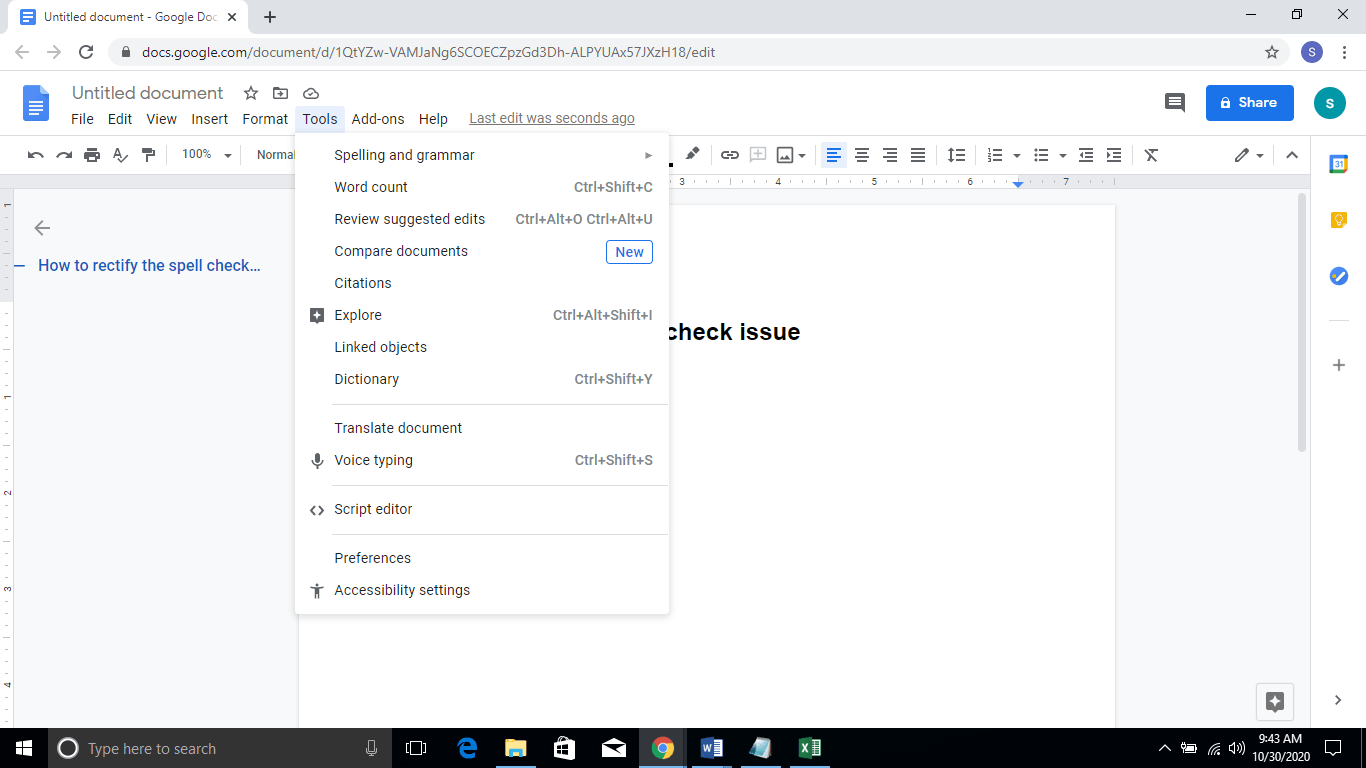Open Excel from the taskbar
Image resolution: width=1366 pixels, height=768 pixels.
click(x=809, y=748)
